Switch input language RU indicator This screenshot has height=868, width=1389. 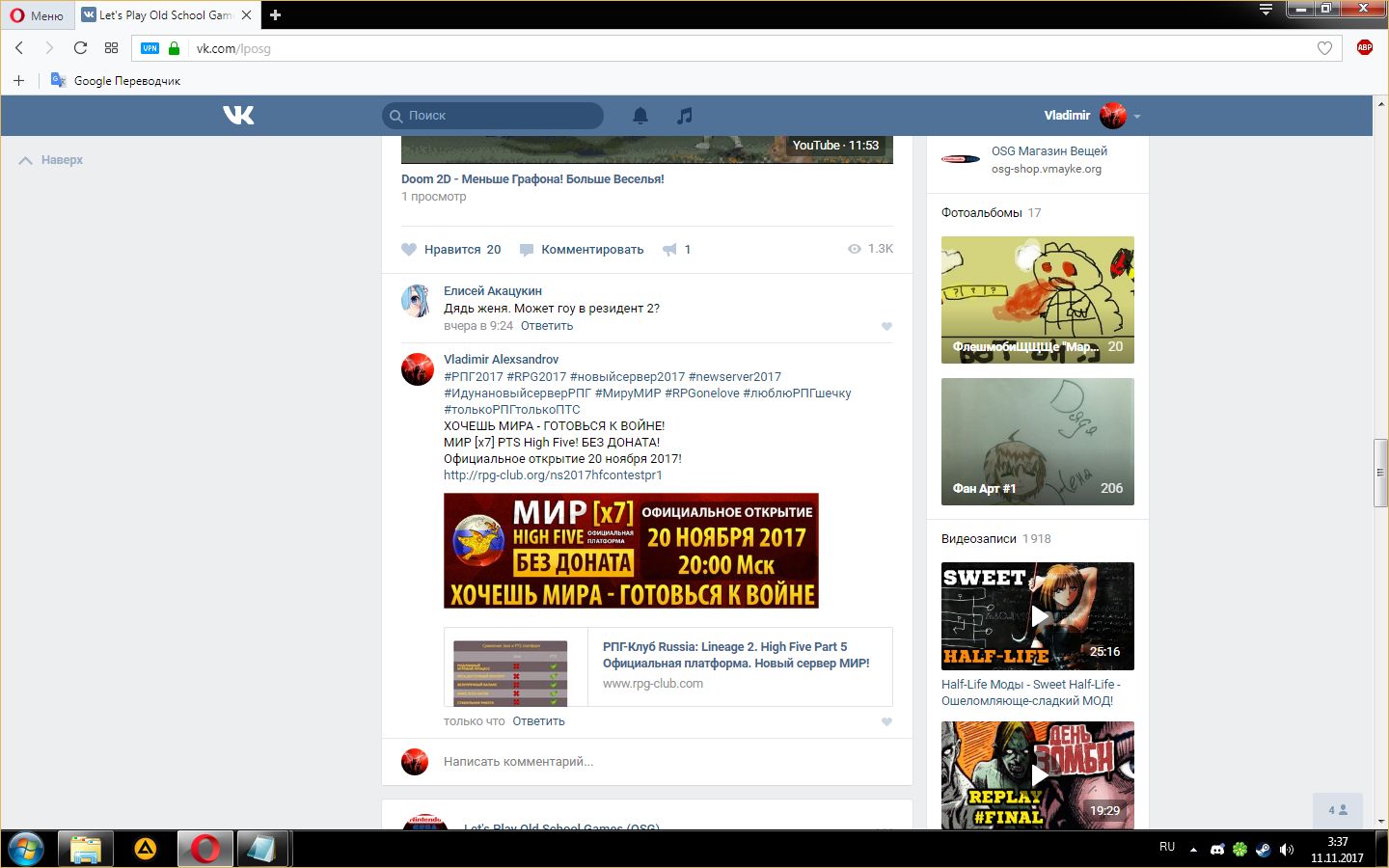coord(1167,847)
